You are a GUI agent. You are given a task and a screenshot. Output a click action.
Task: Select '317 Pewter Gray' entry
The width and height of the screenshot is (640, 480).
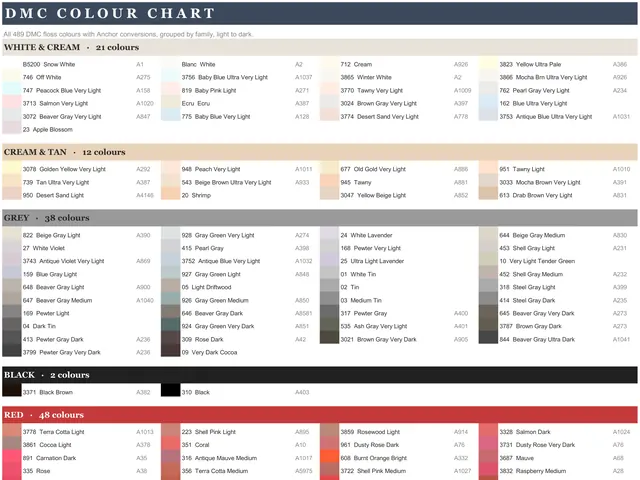click(x=364, y=313)
